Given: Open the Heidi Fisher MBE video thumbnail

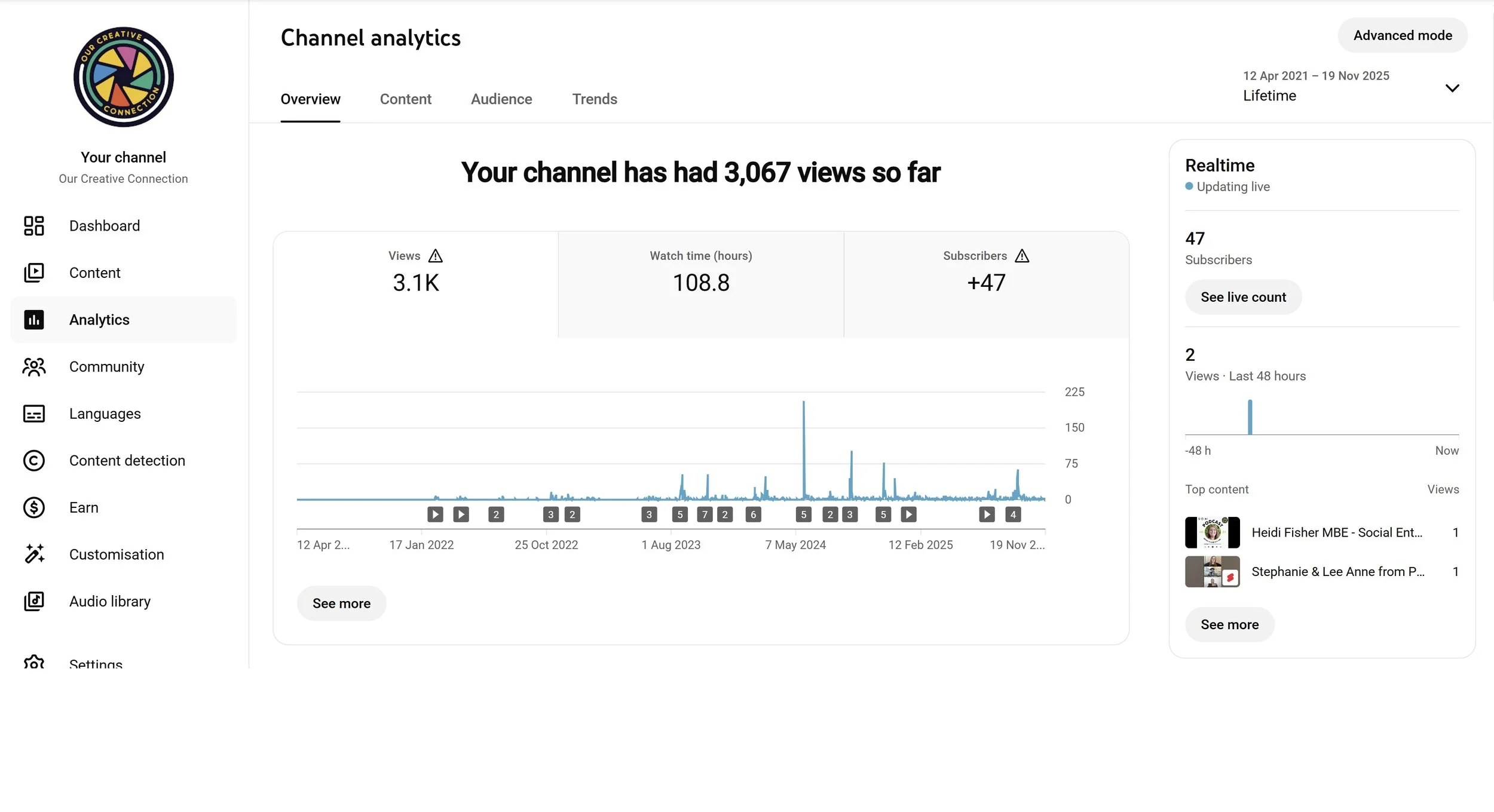Looking at the screenshot, I should point(1212,532).
